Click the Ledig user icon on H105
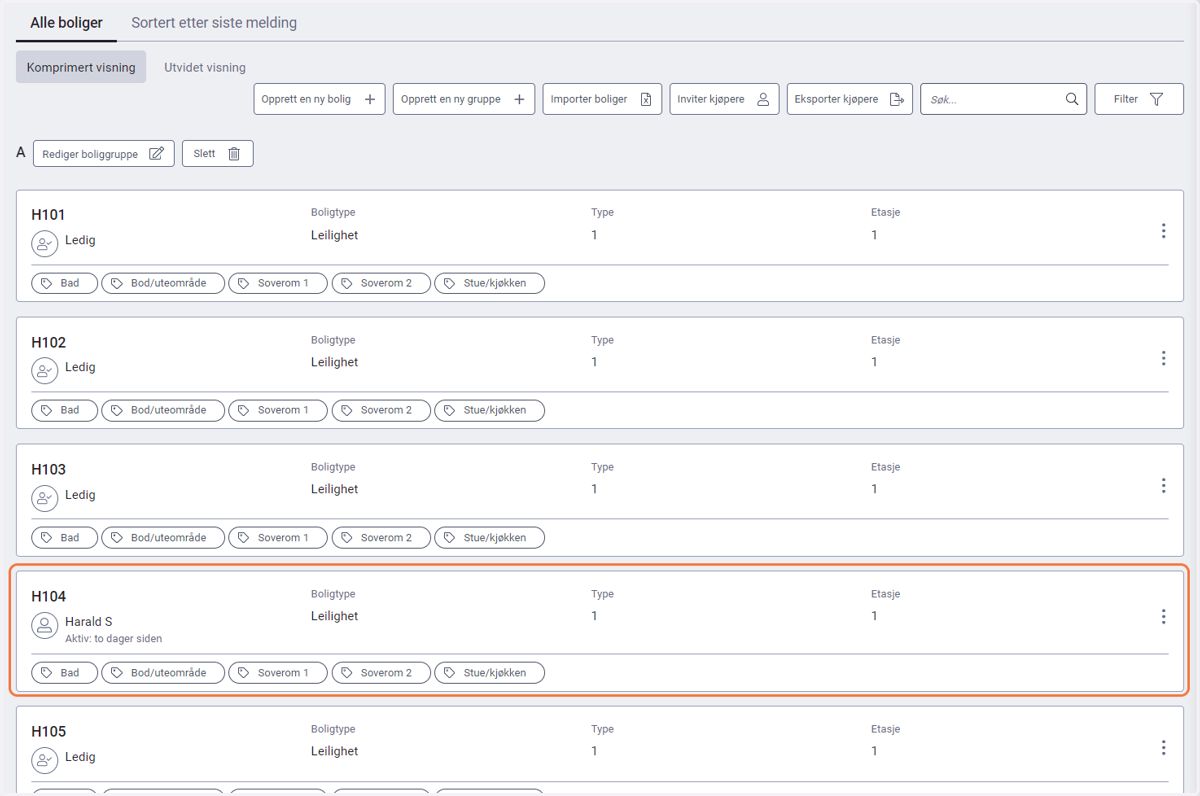 click(x=44, y=759)
